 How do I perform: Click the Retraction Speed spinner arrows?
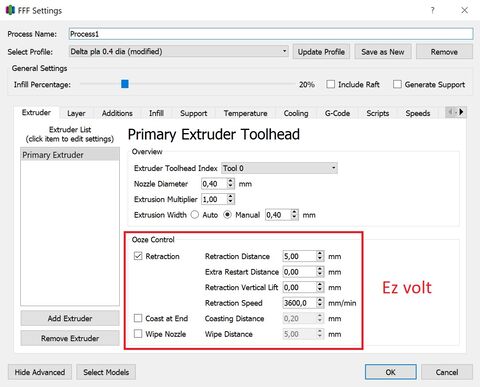pos(320,303)
